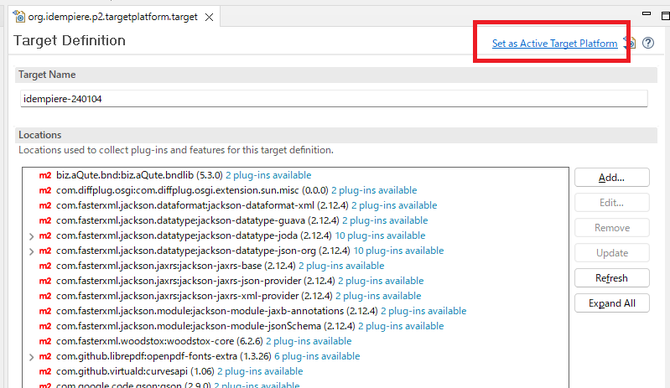Screen dimensions: 670x388
Task: Click m2 icon of jackson-dataformat-xml row
Action: click(x=45, y=206)
